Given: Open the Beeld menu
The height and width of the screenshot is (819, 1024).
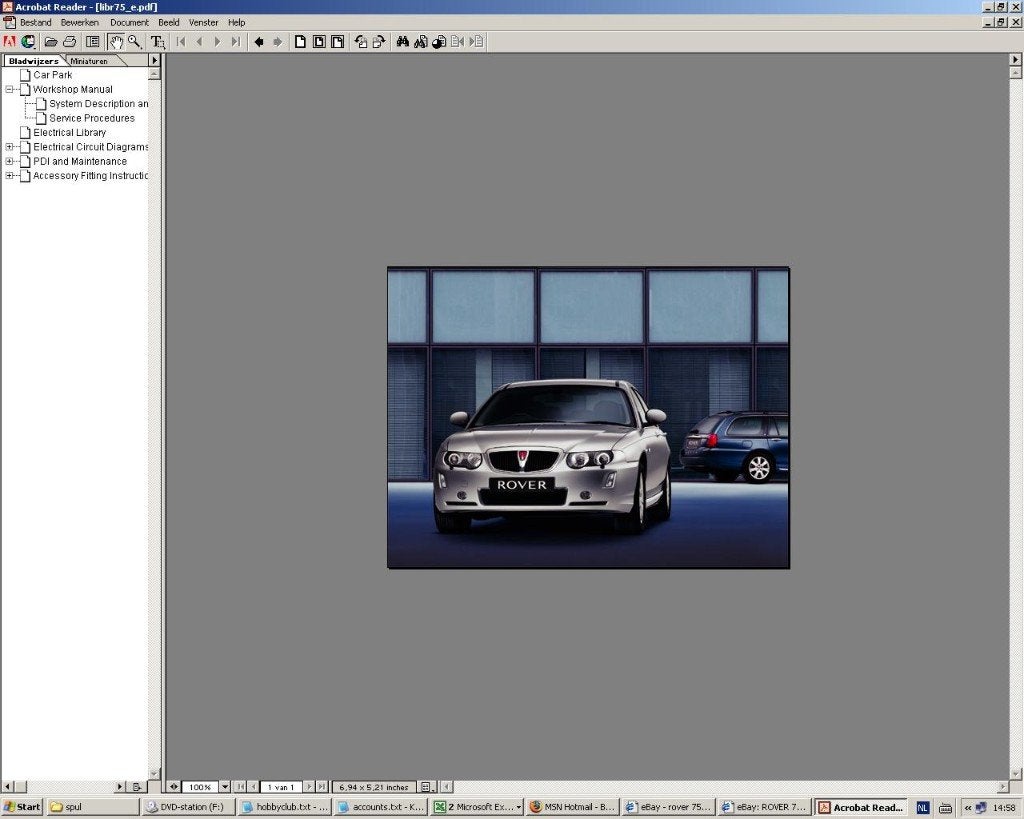Looking at the screenshot, I should [x=168, y=22].
